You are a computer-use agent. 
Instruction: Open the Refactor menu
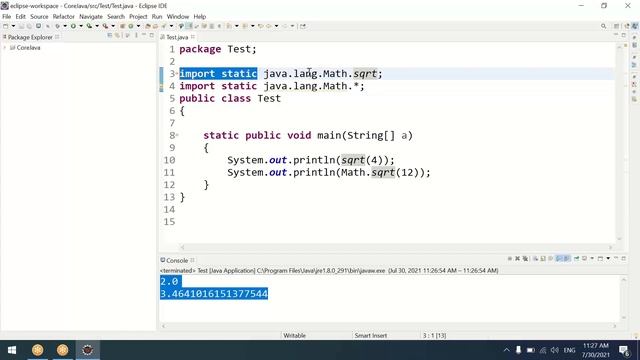pos(64,17)
